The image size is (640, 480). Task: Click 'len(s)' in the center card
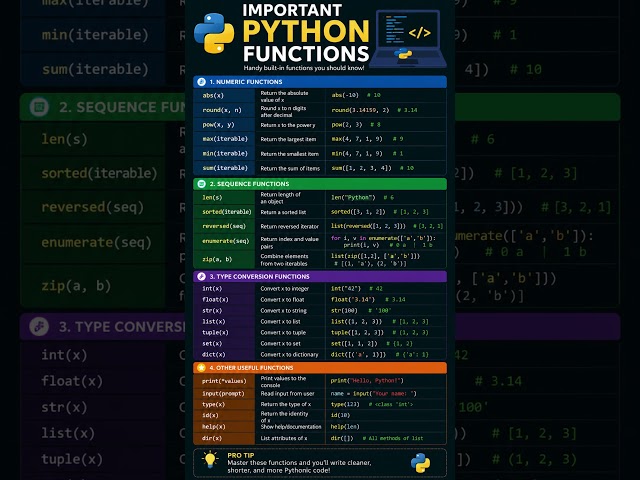(212, 198)
